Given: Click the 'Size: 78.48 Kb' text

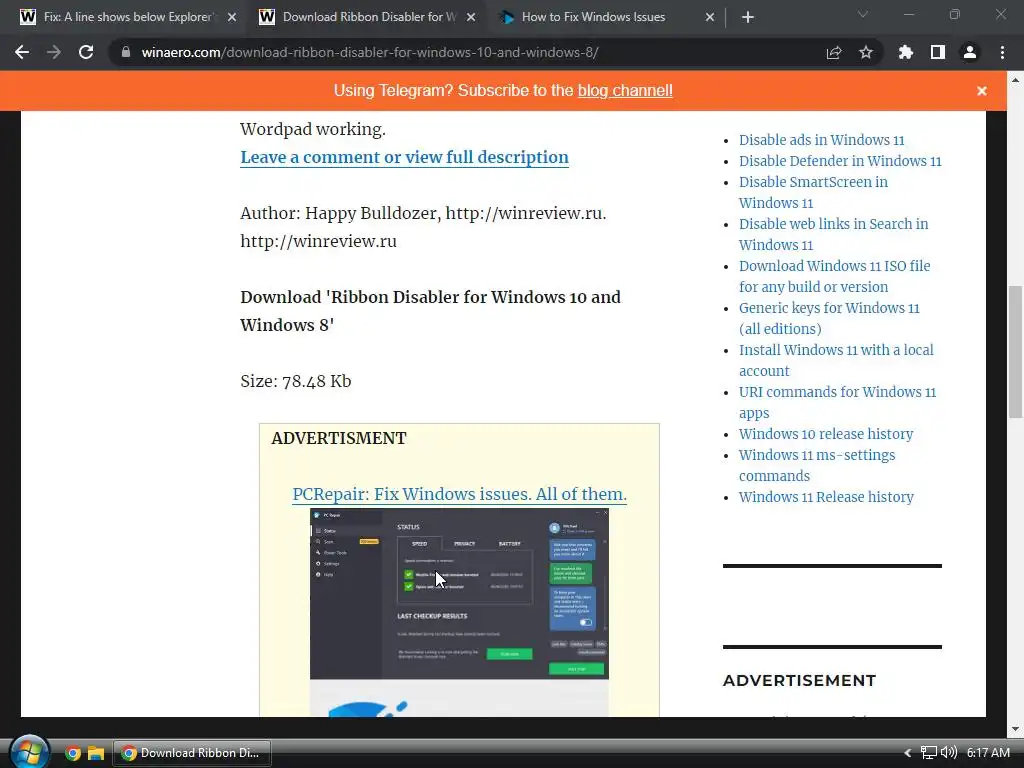Looking at the screenshot, I should click(296, 381).
